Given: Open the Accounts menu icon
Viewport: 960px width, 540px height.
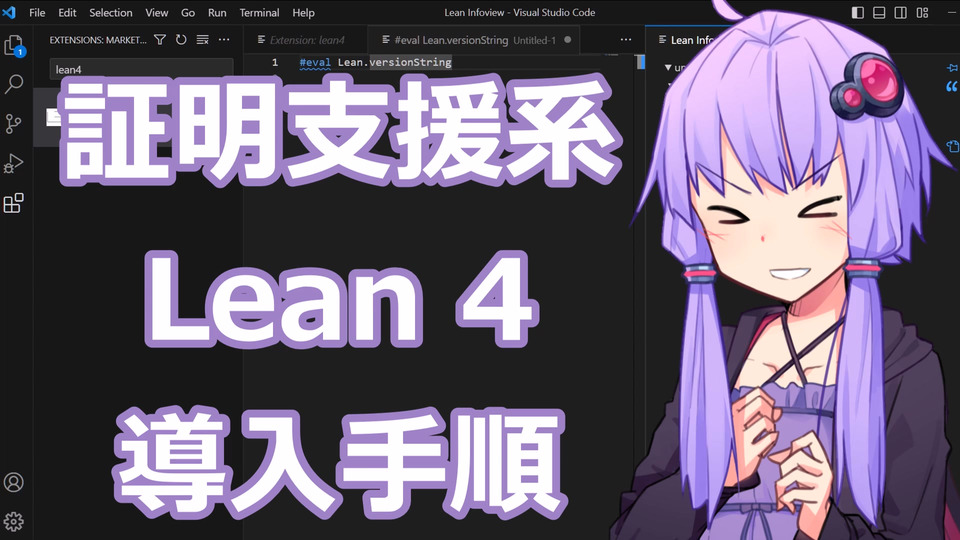Looking at the screenshot, I should tap(13, 482).
